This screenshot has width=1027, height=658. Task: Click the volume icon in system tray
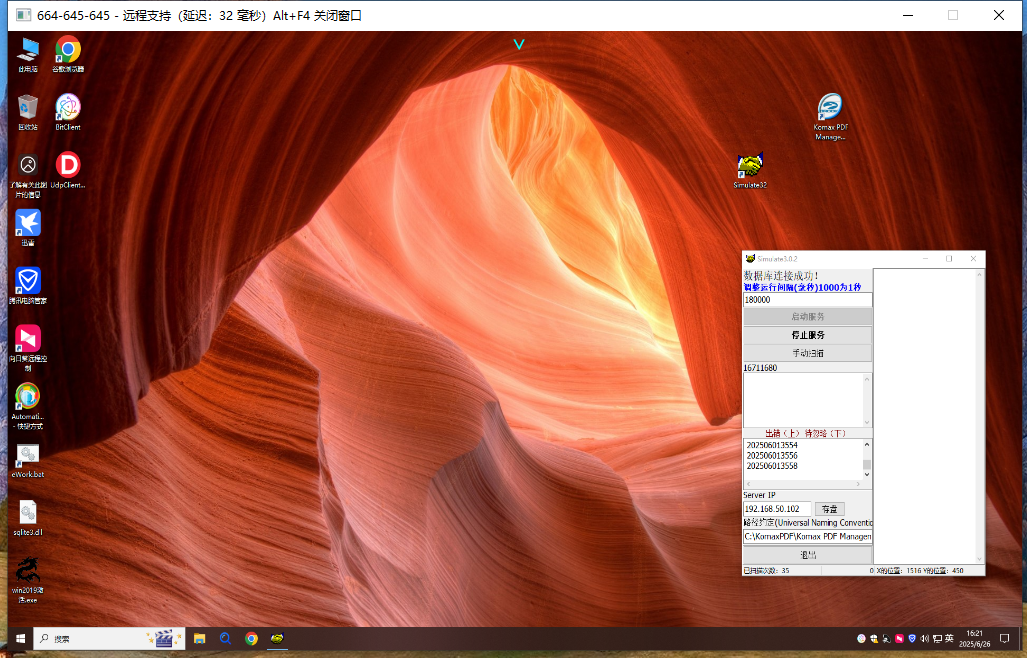(x=925, y=638)
